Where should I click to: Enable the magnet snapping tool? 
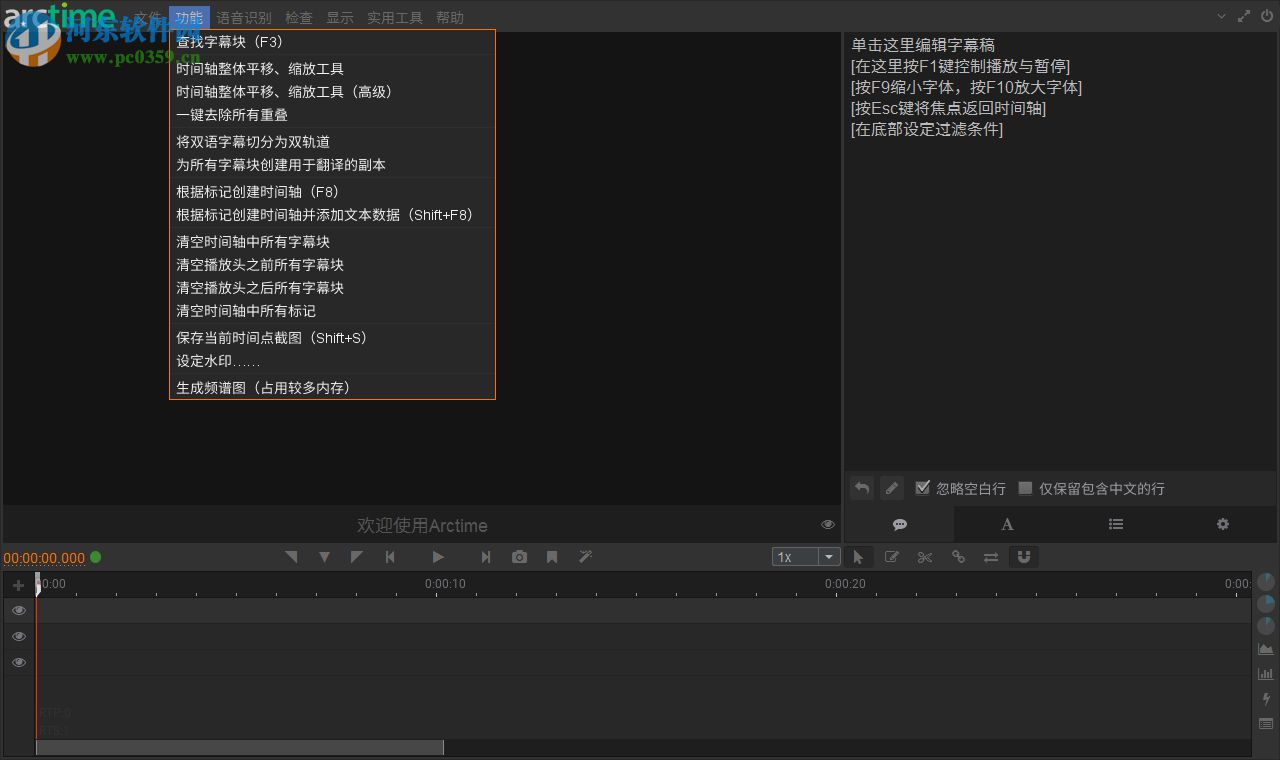click(1024, 557)
